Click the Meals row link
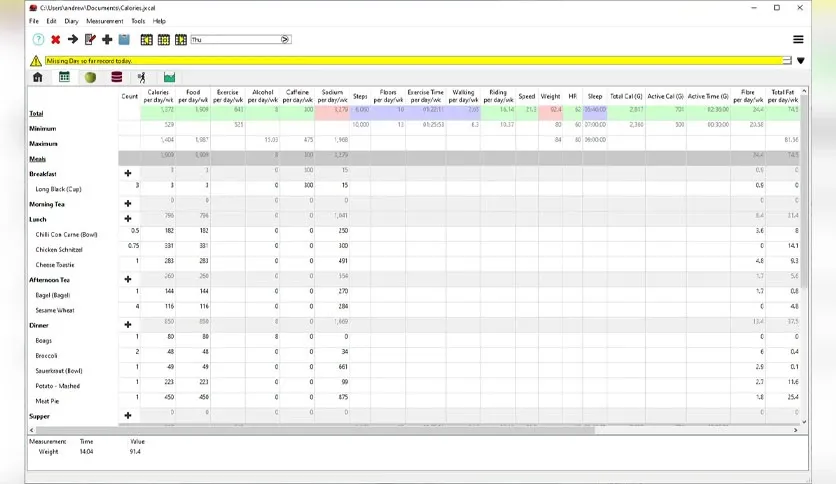The image size is (836, 484). click(x=37, y=159)
